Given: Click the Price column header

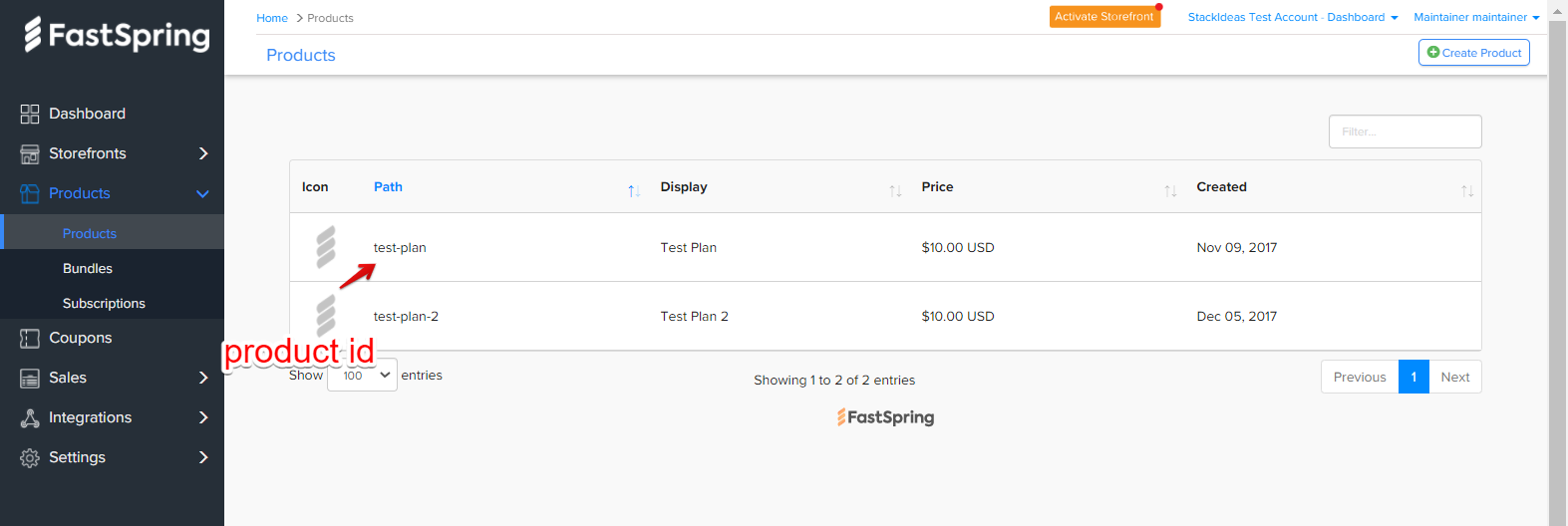Looking at the screenshot, I should pos(937,186).
